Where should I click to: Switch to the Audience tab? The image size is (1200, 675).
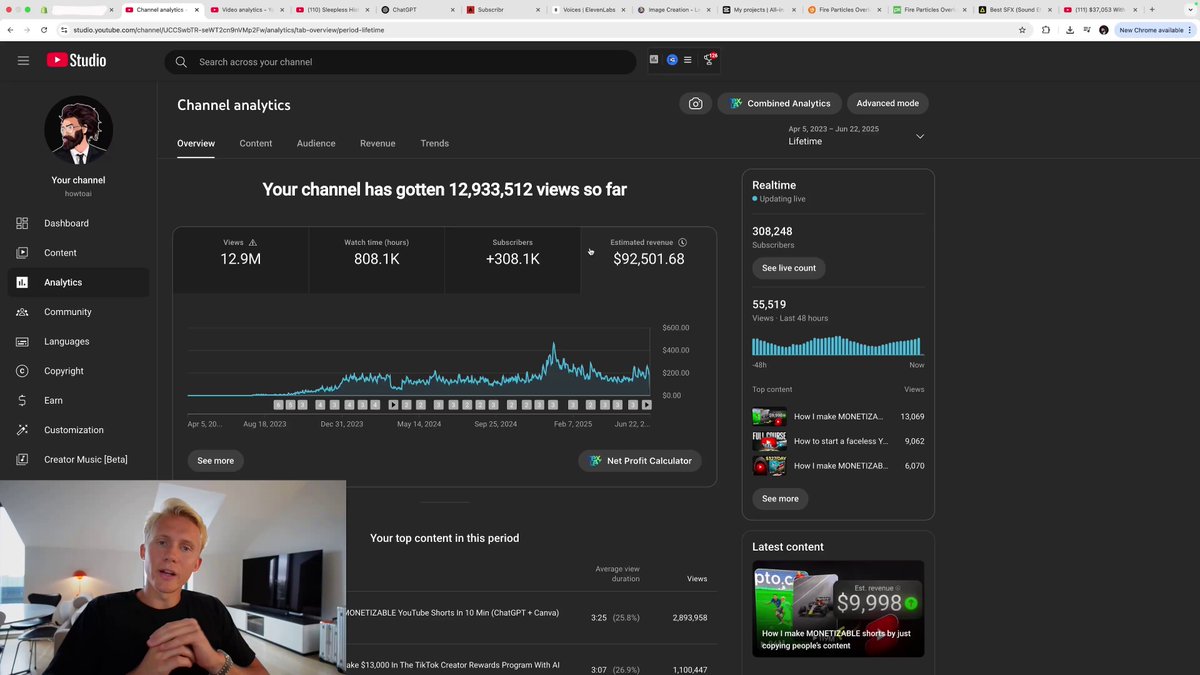tap(316, 143)
